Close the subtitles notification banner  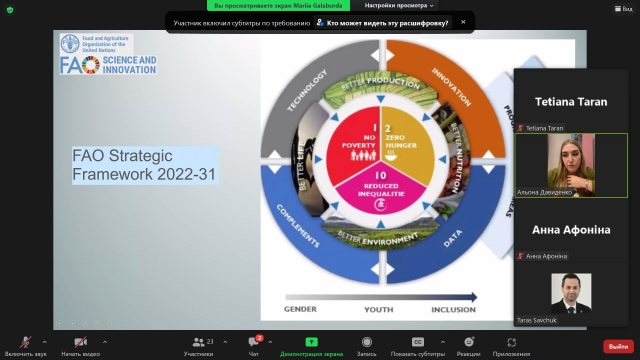click(463, 22)
